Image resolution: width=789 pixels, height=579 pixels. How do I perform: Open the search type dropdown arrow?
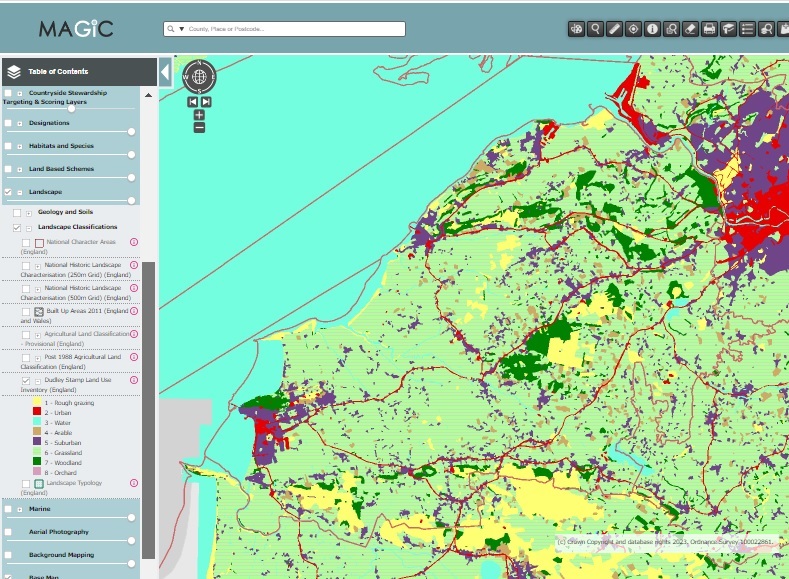[x=182, y=29]
